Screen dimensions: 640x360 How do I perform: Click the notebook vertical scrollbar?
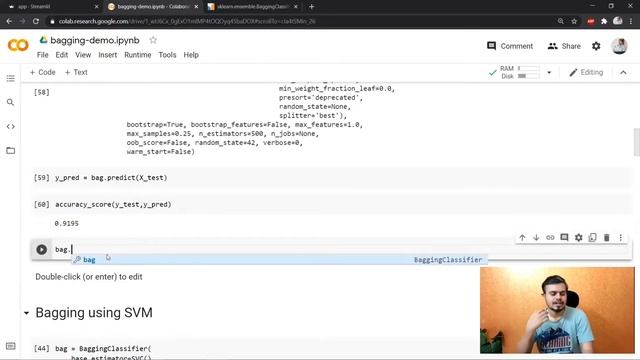tap(636, 142)
